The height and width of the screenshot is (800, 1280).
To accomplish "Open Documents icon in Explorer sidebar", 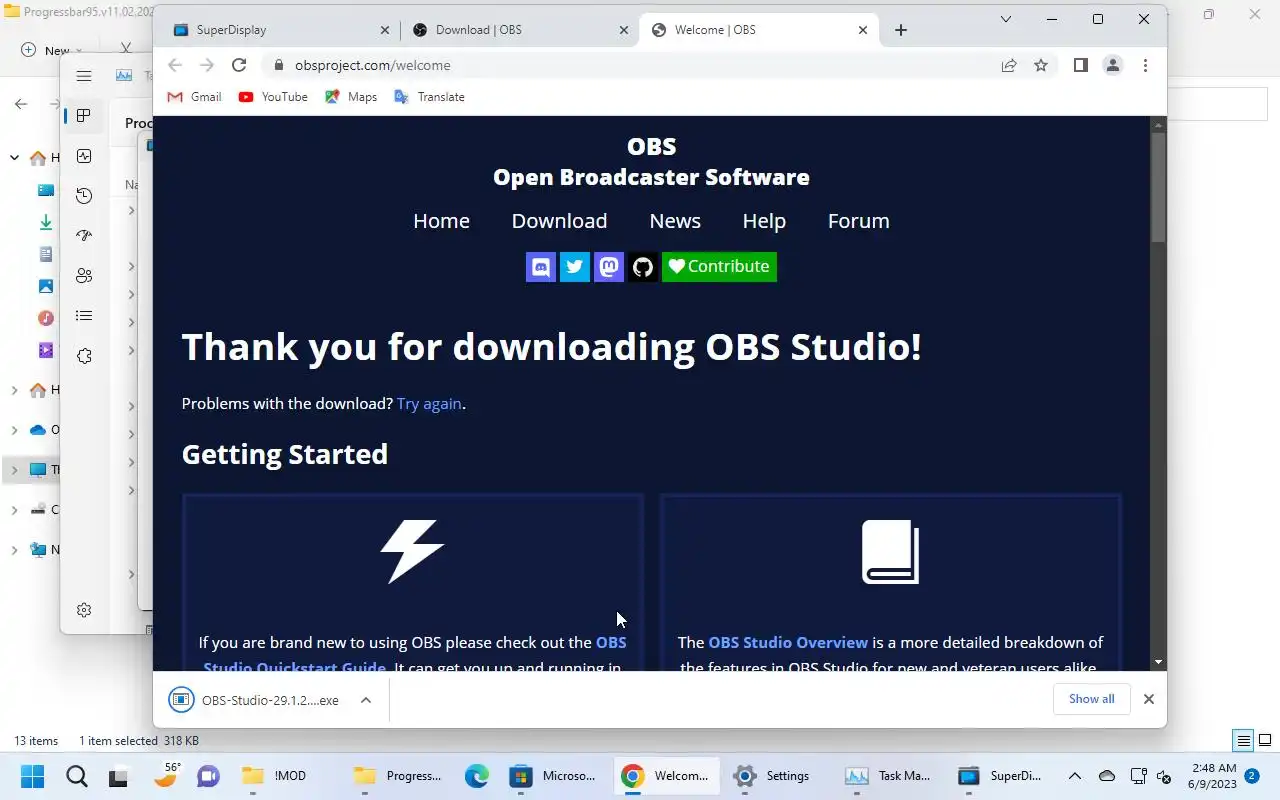I will (x=46, y=254).
